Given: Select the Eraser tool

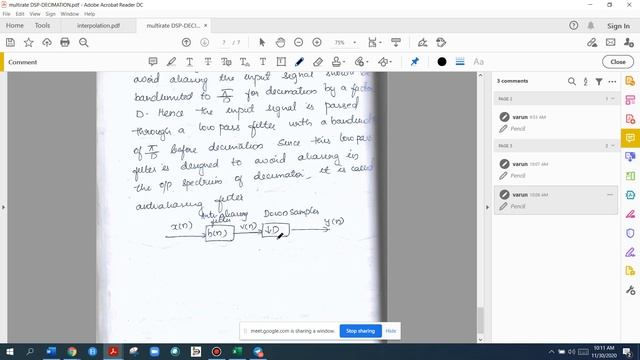Looking at the screenshot, I should [x=318, y=62].
